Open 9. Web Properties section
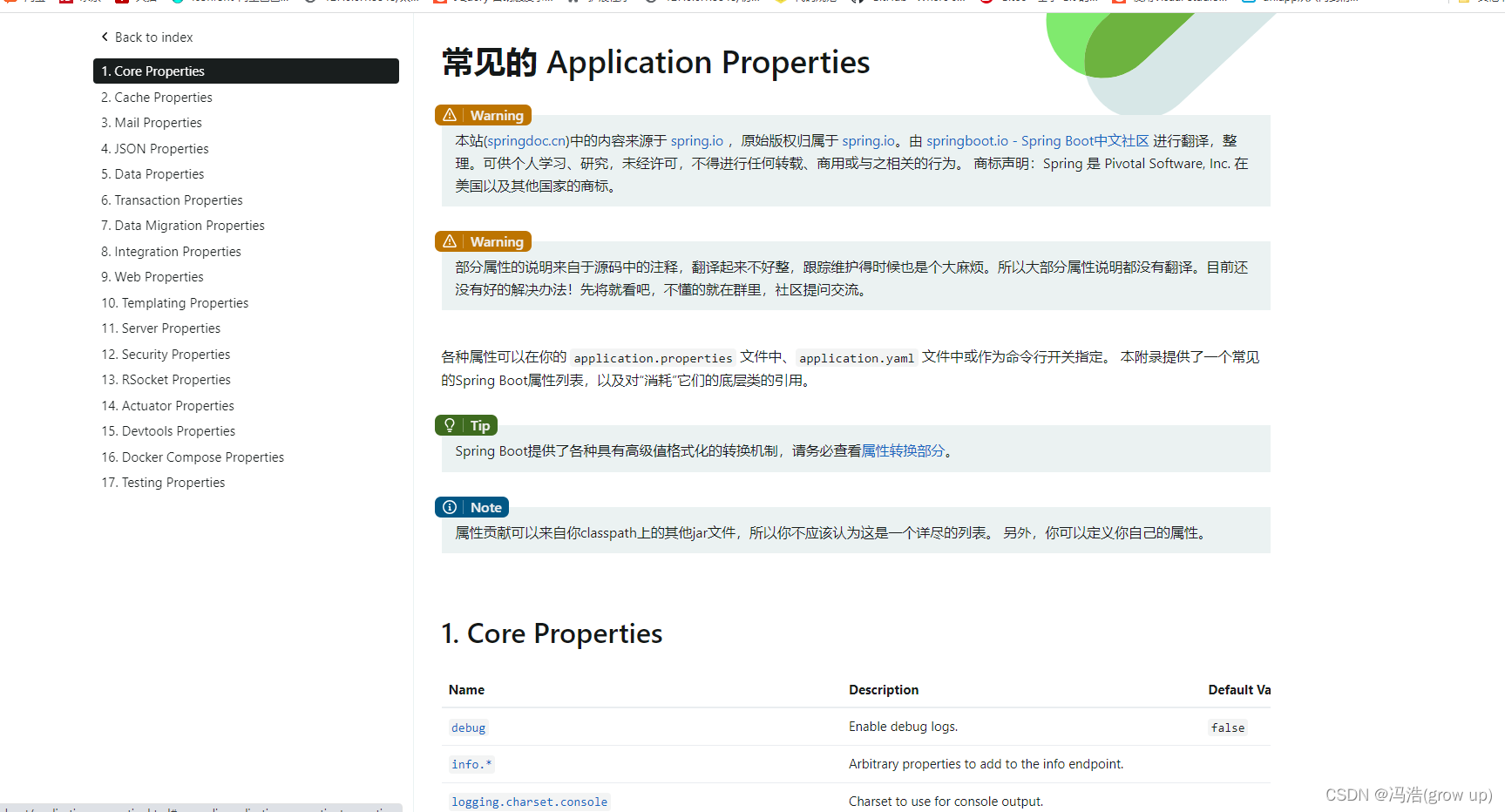1505x812 pixels. tap(153, 277)
